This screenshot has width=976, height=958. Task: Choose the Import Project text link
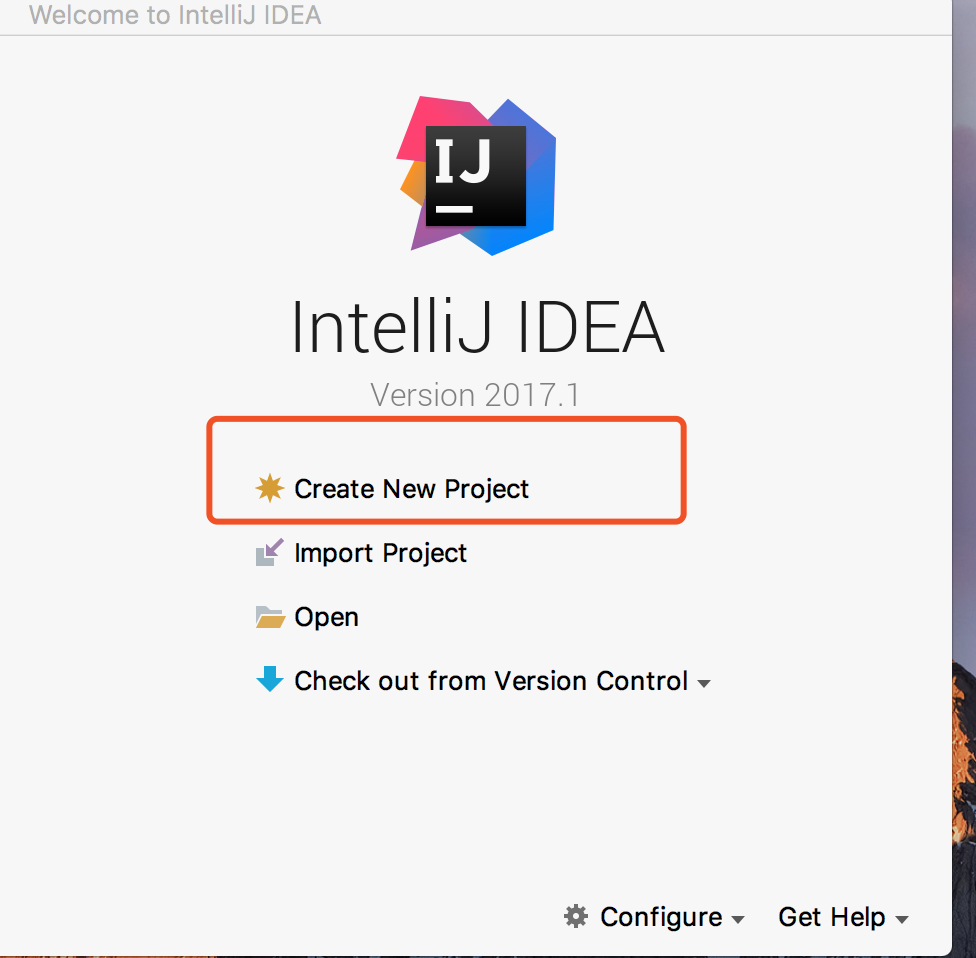380,553
